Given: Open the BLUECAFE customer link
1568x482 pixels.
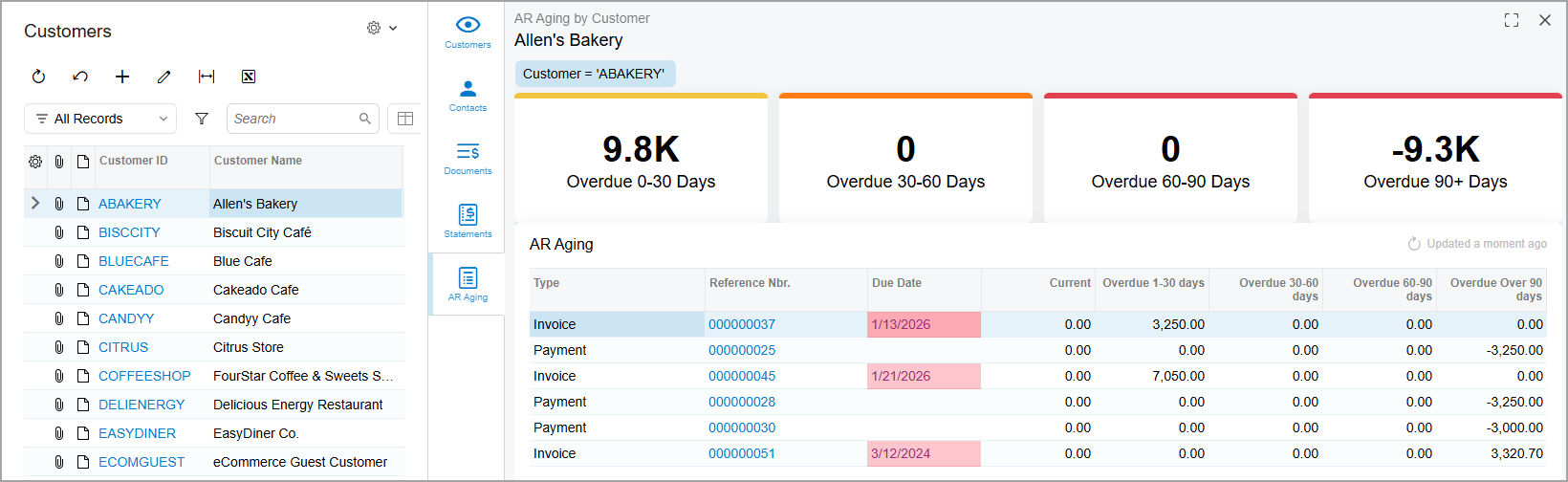Looking at the screenshot, I should click(134, 261).
